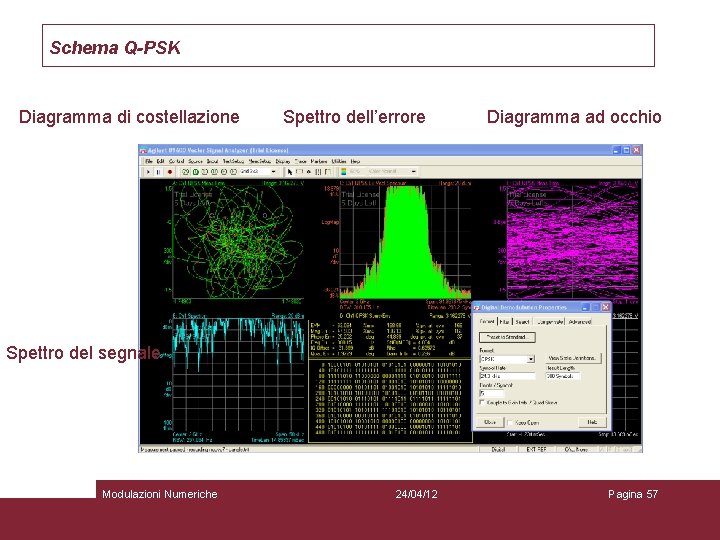
Task: Click the '24/04/12' footer date
Action: [x=416, y=494]
